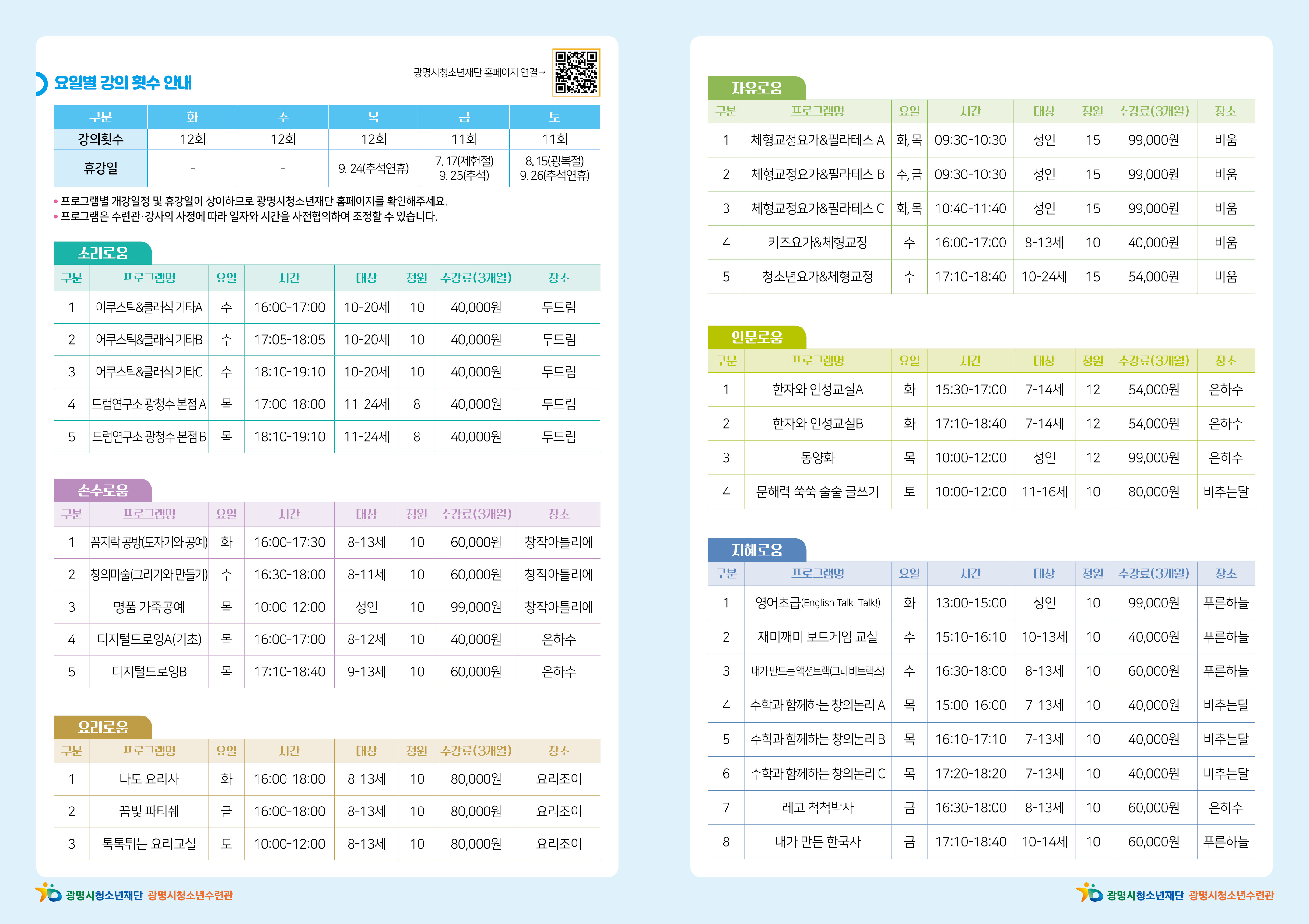The width and height of the screenshot is (1309, 924).
Task: Click 꼼지락 공방(도자기와 공예) program name
Action: coord(149,542)
